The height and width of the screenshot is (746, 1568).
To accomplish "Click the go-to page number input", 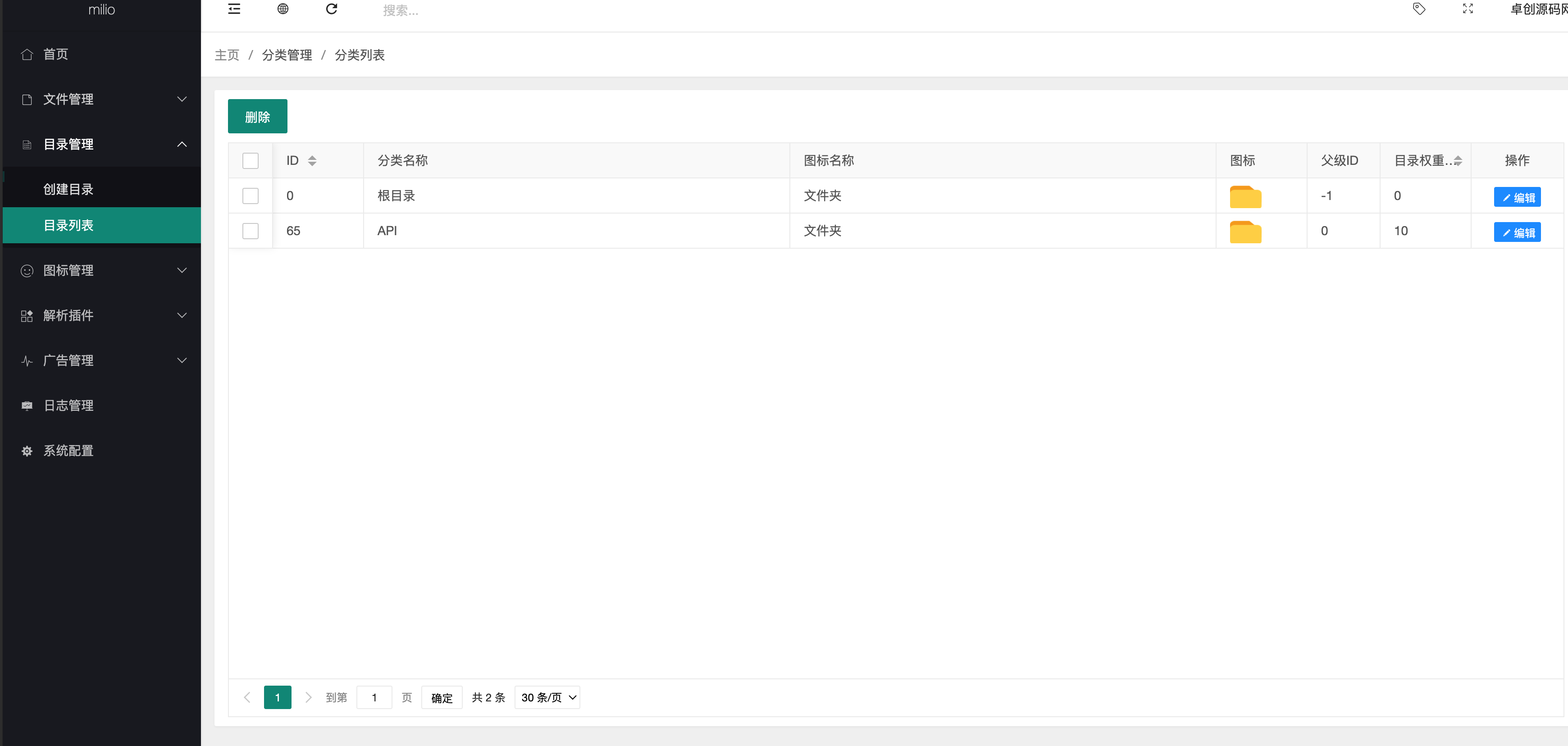I will [374, 697].
